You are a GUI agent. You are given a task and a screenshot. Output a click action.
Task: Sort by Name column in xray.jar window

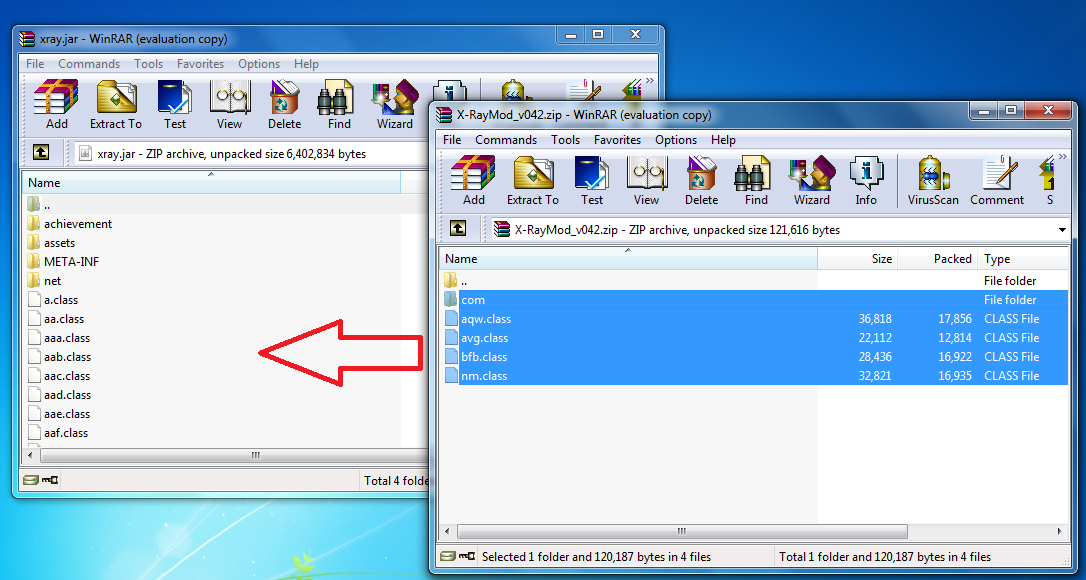point(211,183)
